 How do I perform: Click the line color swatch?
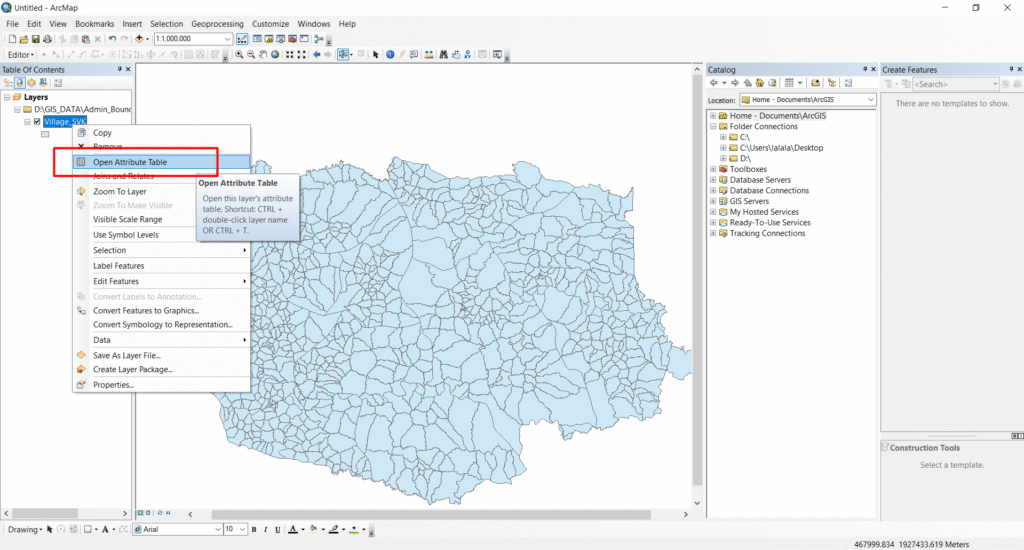pos(334,530)
